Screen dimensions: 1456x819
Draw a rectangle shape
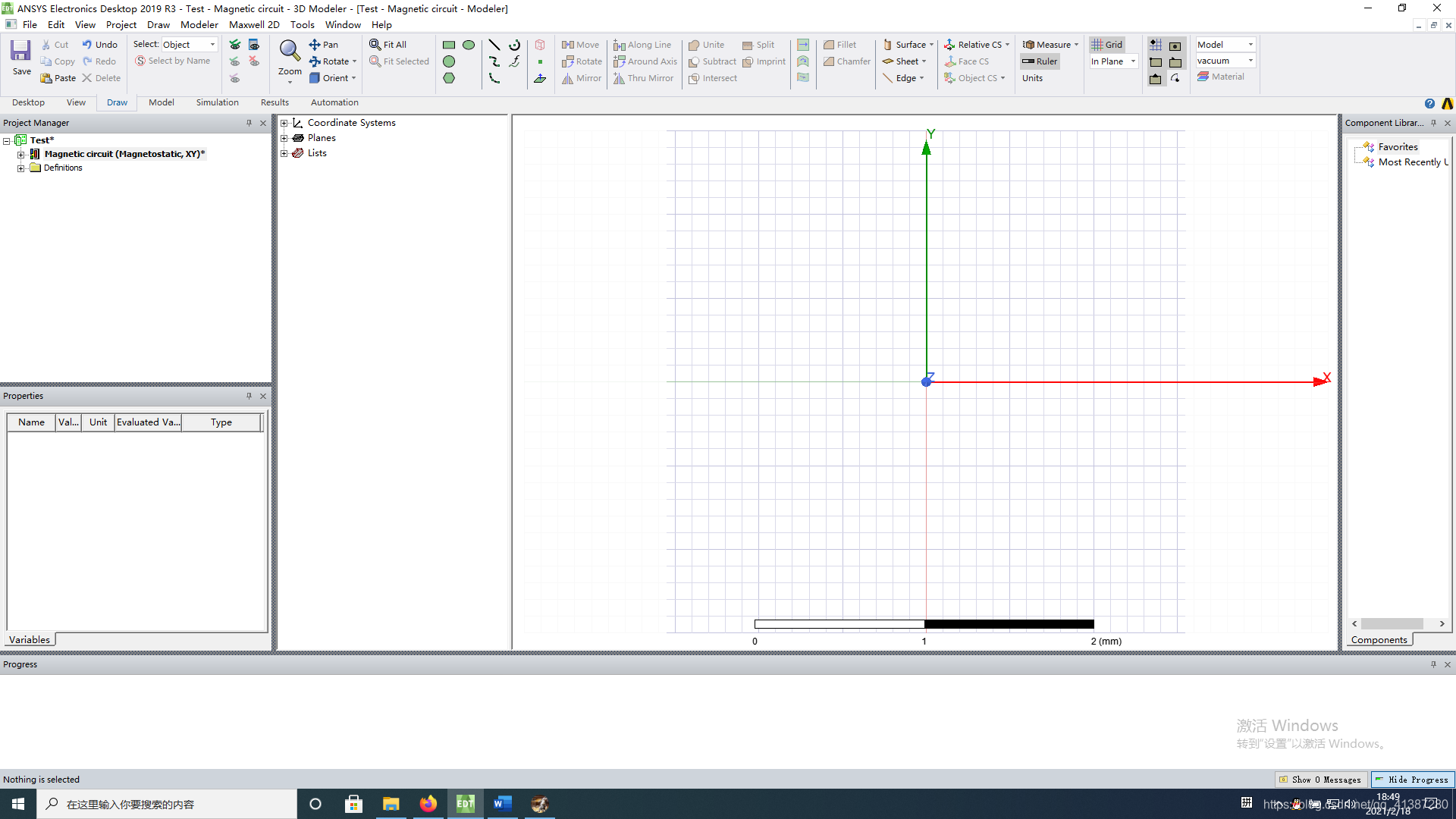[x=449, y=45]
